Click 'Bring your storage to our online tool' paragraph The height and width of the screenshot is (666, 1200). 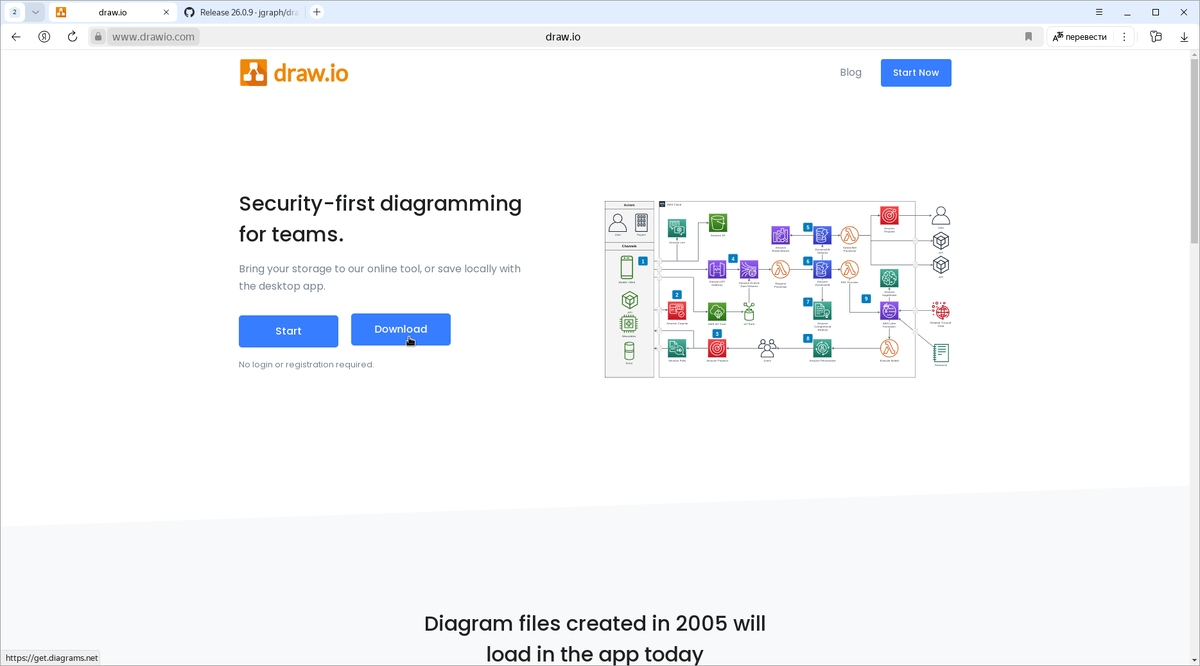click(380, 277)
